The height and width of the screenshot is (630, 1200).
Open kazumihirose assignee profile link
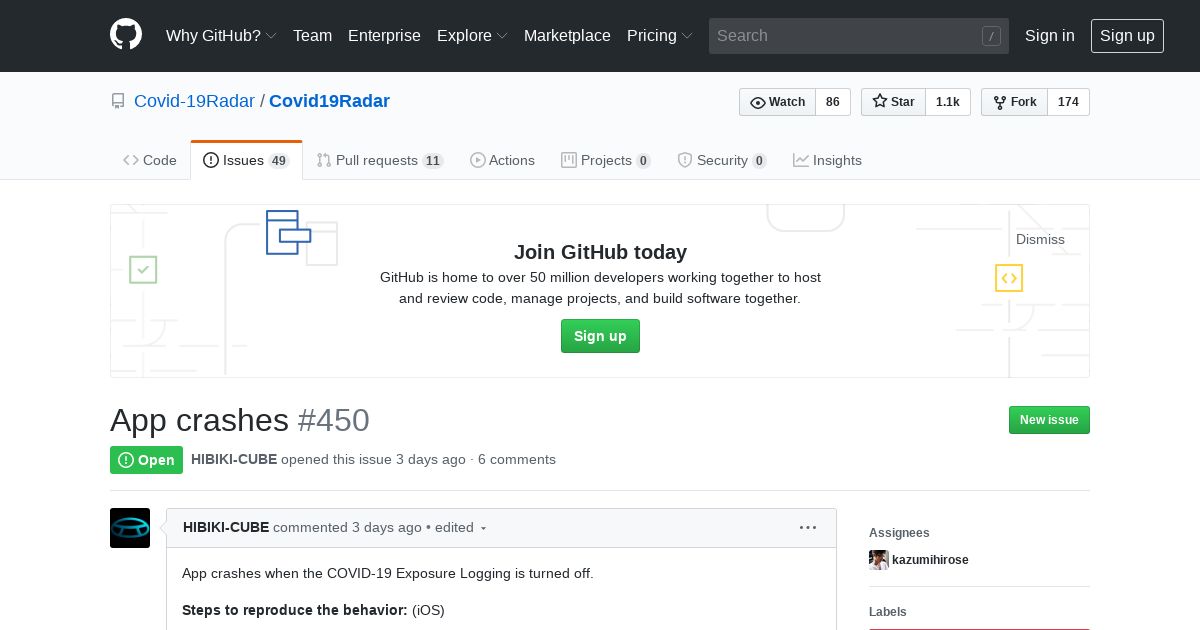[930, 560]
